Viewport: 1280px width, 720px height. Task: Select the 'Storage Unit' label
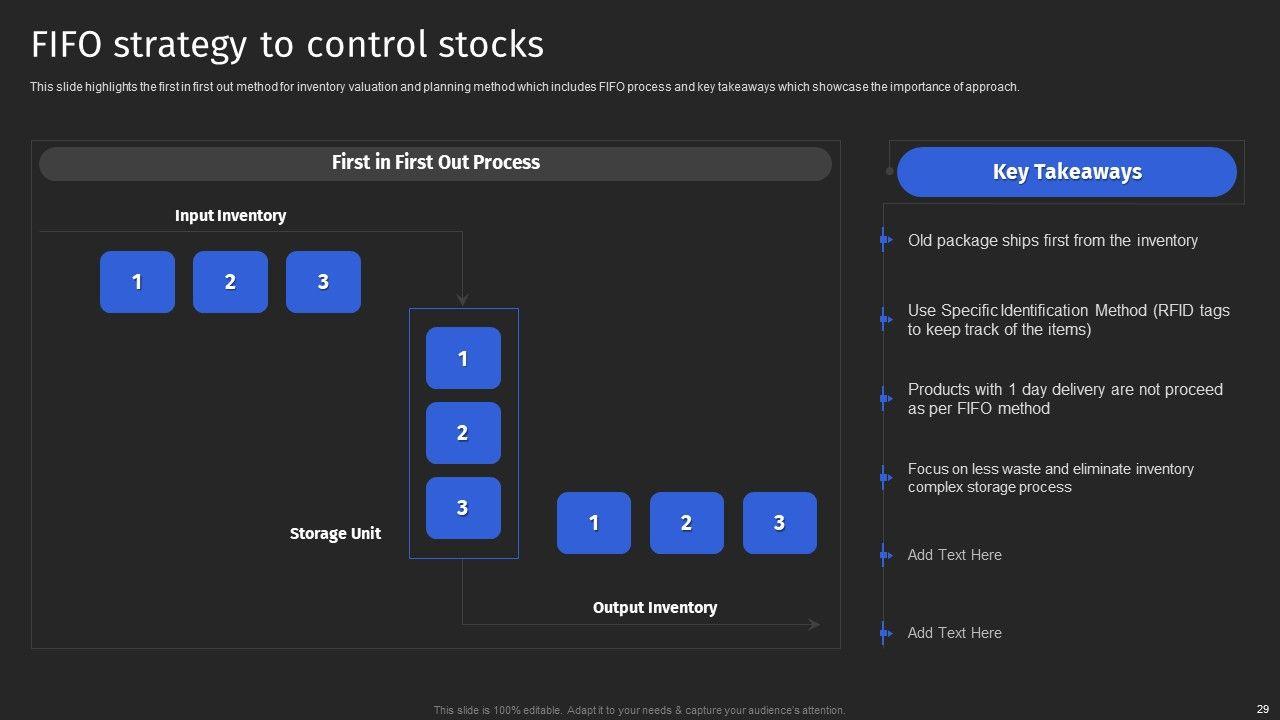pos(335,534)
